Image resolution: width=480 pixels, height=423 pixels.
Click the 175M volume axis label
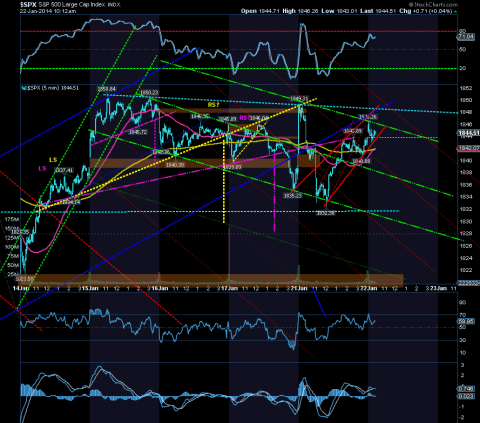(12, 220)
